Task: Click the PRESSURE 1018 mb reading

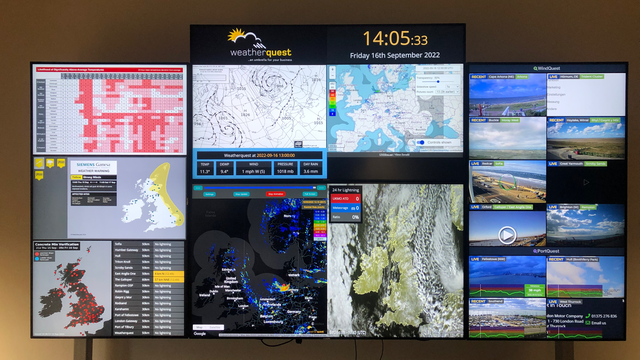Action: coord(285,169)
